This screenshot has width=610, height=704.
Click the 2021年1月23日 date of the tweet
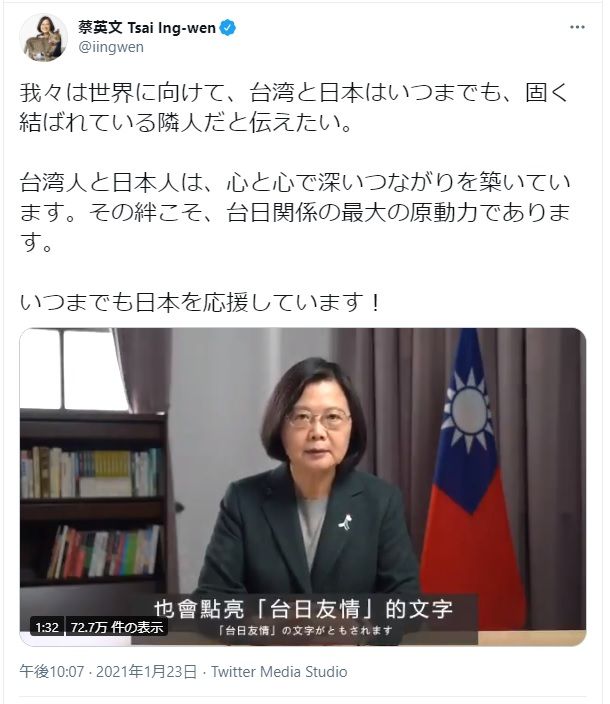[146, 672]
